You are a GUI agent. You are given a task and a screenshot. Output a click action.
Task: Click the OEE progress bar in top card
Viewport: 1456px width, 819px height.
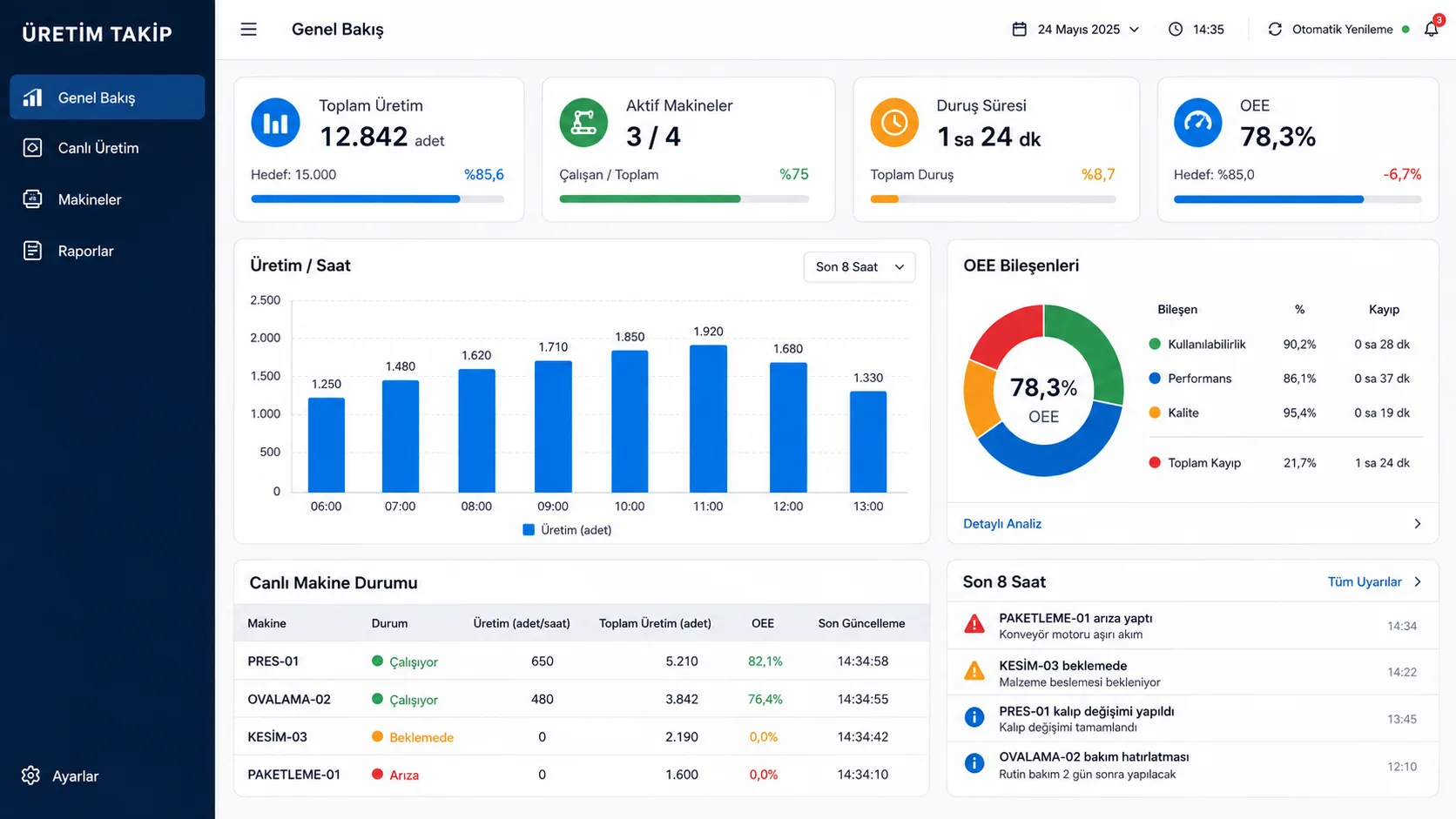1298,199
